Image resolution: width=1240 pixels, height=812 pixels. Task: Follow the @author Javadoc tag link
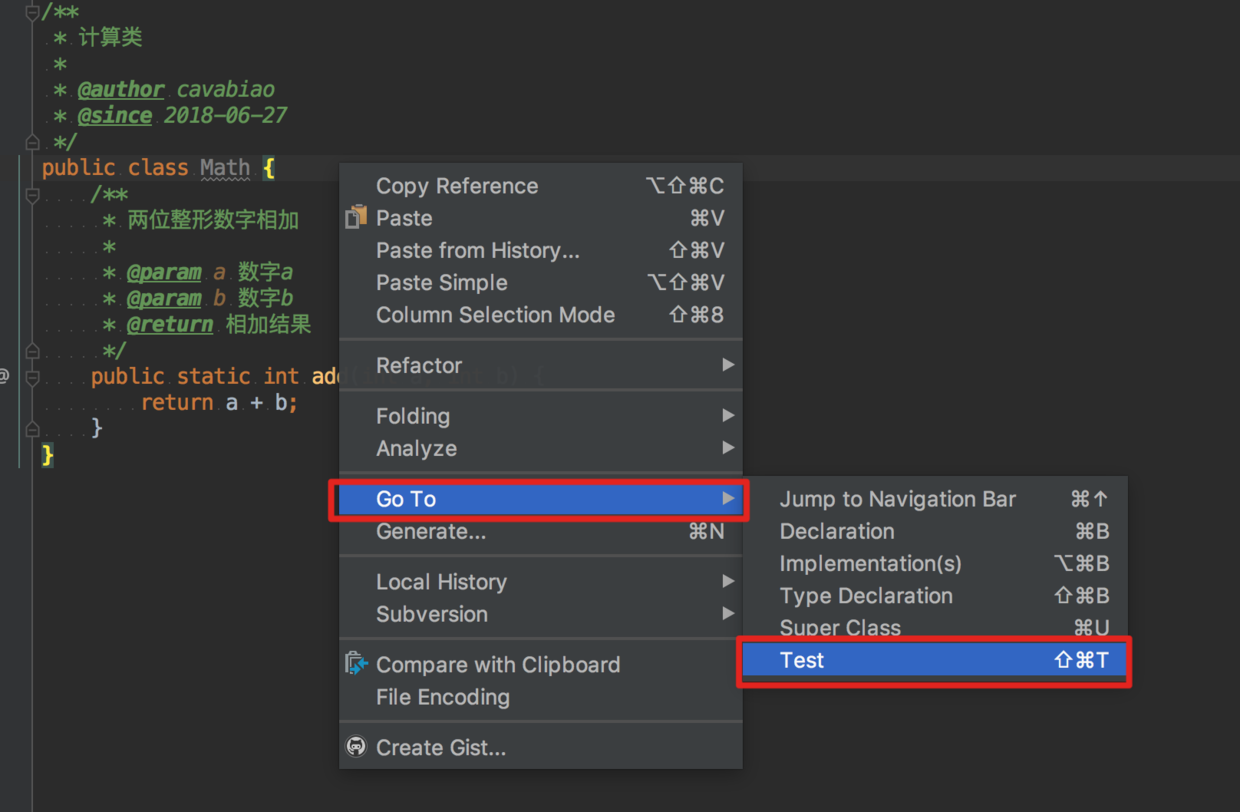121,89
